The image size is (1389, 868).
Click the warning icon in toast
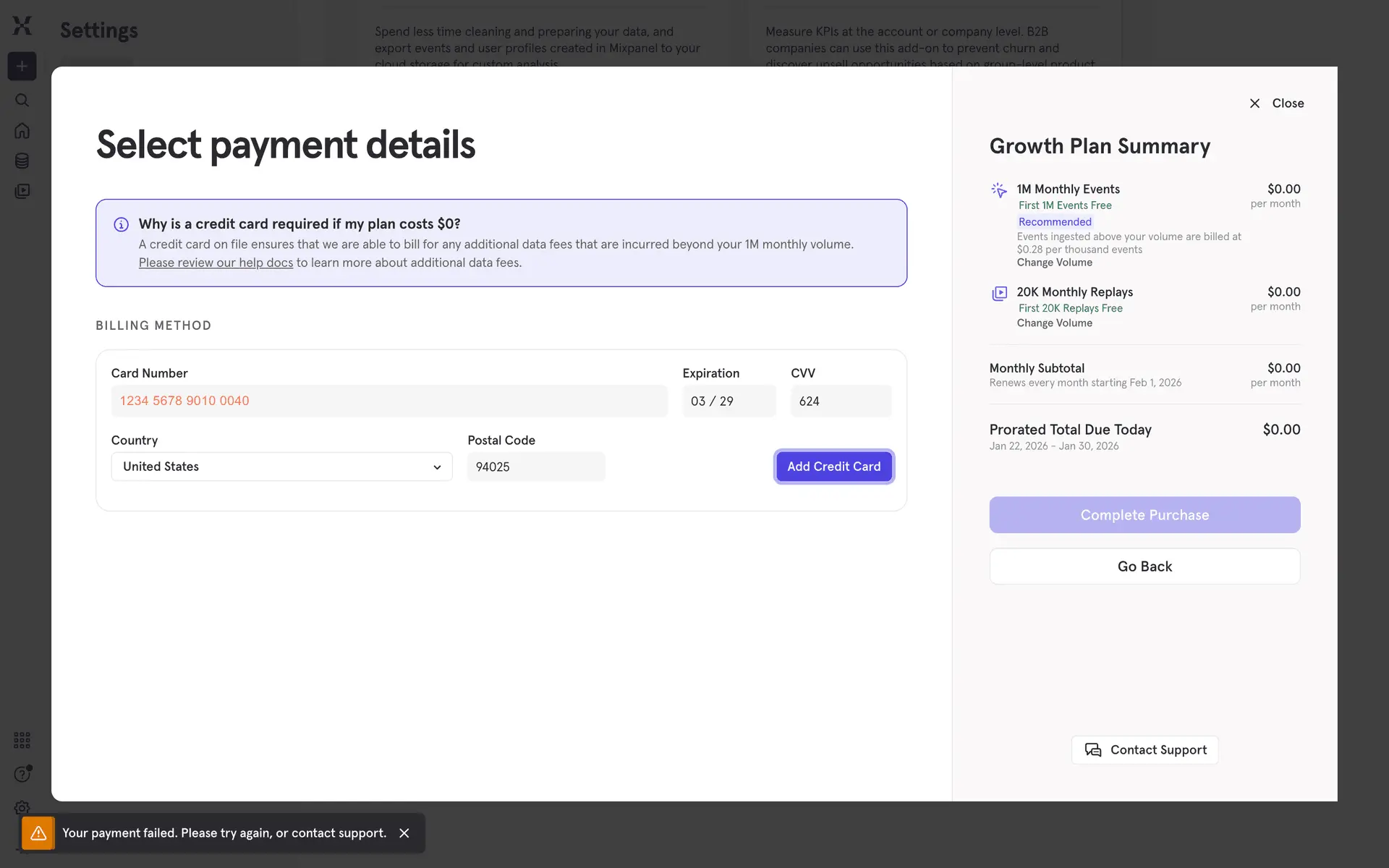click(38, 833)
